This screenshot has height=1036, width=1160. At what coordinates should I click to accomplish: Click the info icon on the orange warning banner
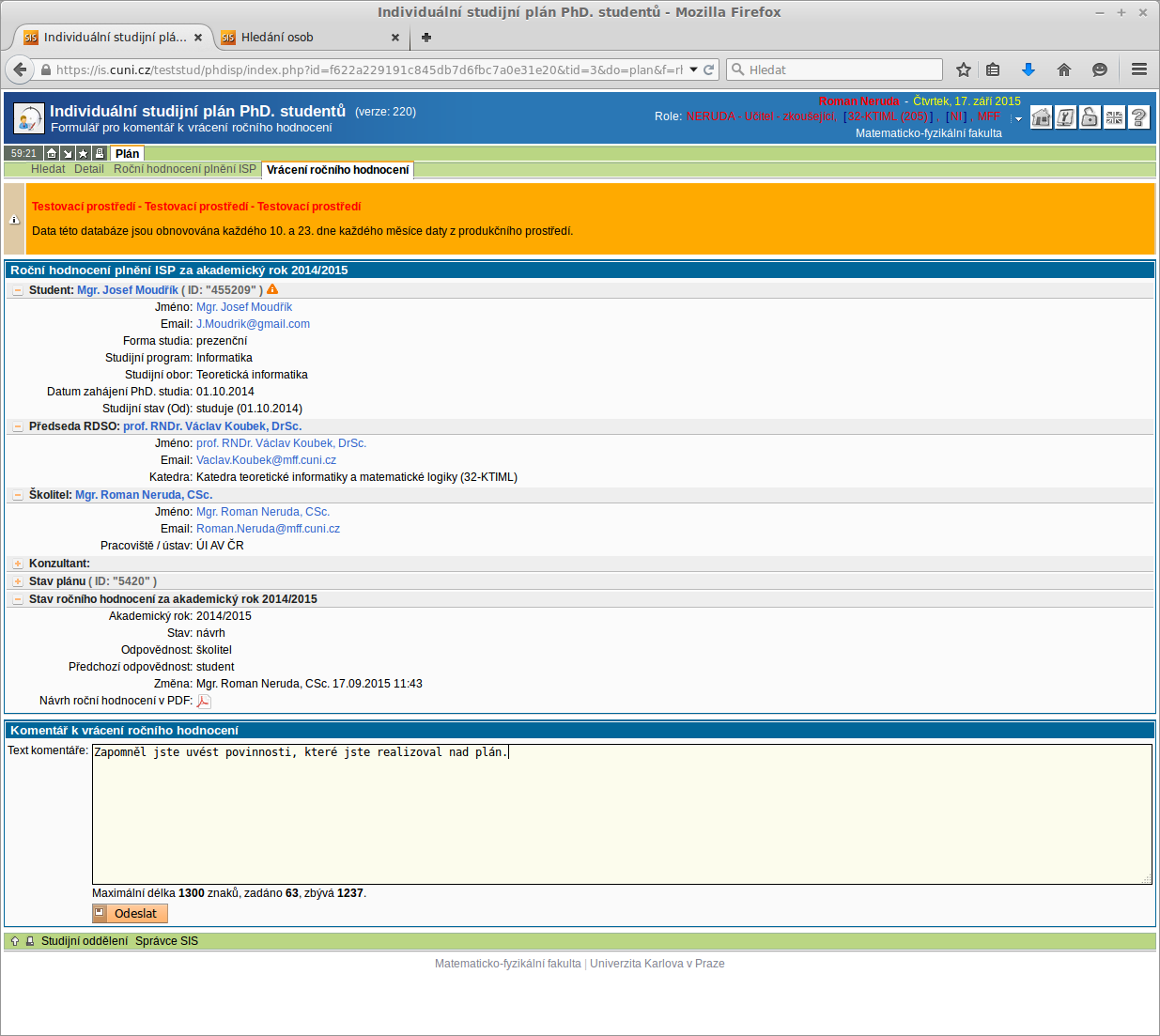point(14,220)
